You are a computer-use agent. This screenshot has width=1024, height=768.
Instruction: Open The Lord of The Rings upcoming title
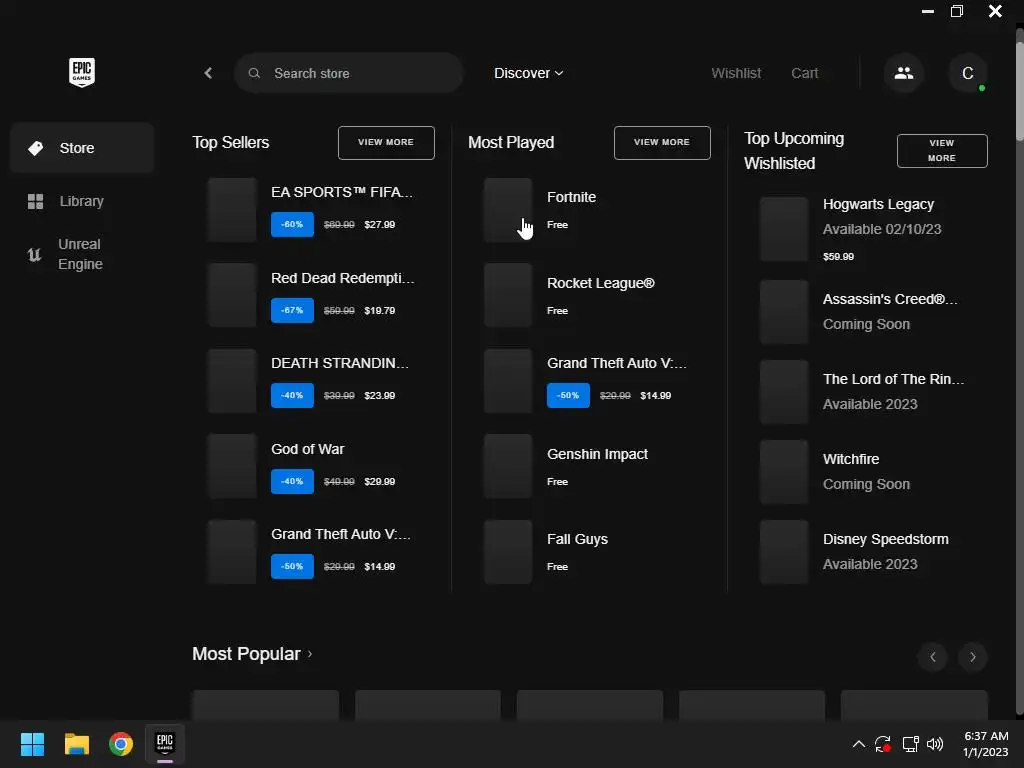893,379
